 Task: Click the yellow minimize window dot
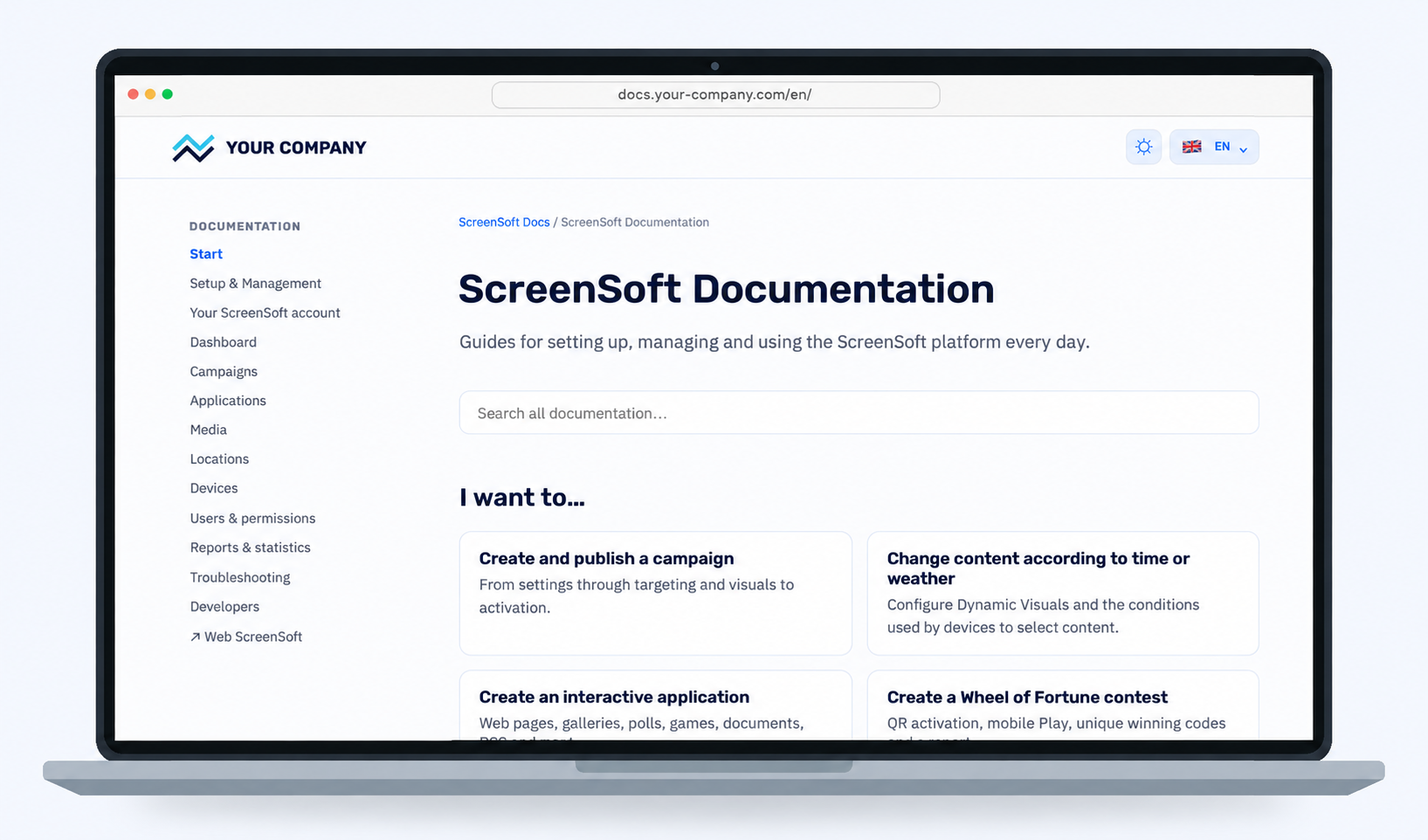pyautogui.click(x=150, y=94)
